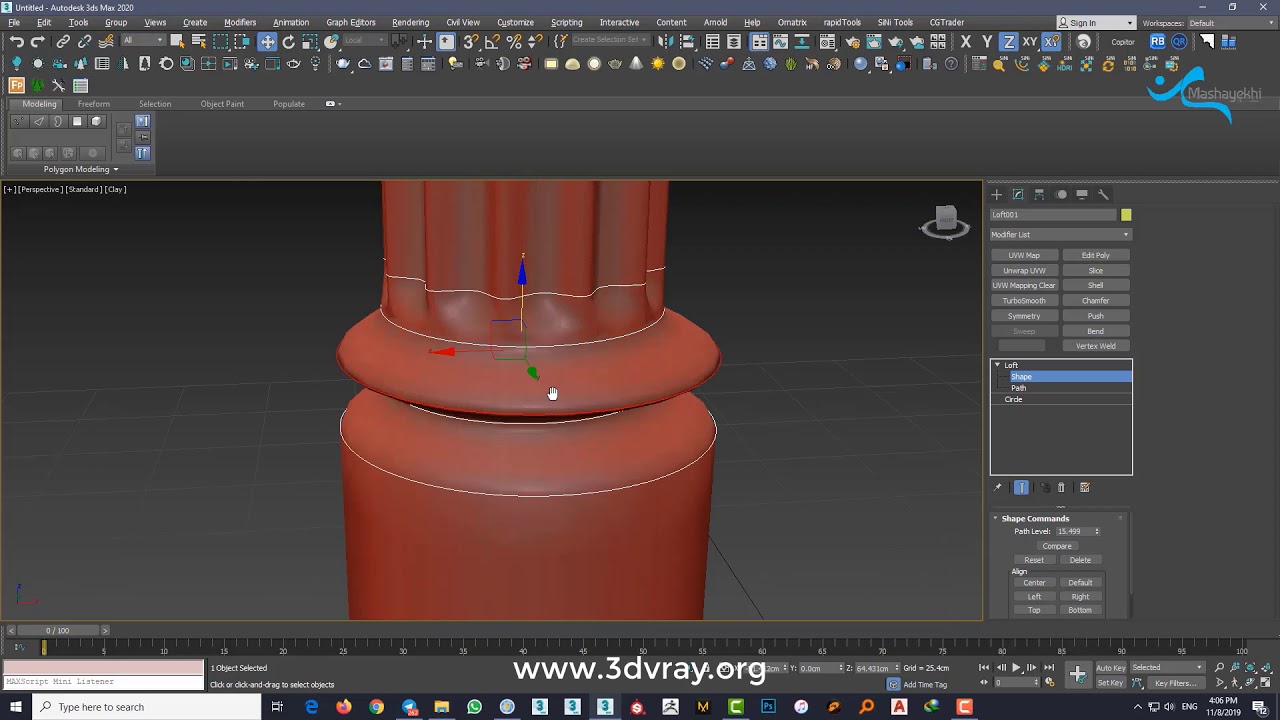
Task: Open the Sign In dropdown
Action: pyautogui.click(x=1096, y=23)
